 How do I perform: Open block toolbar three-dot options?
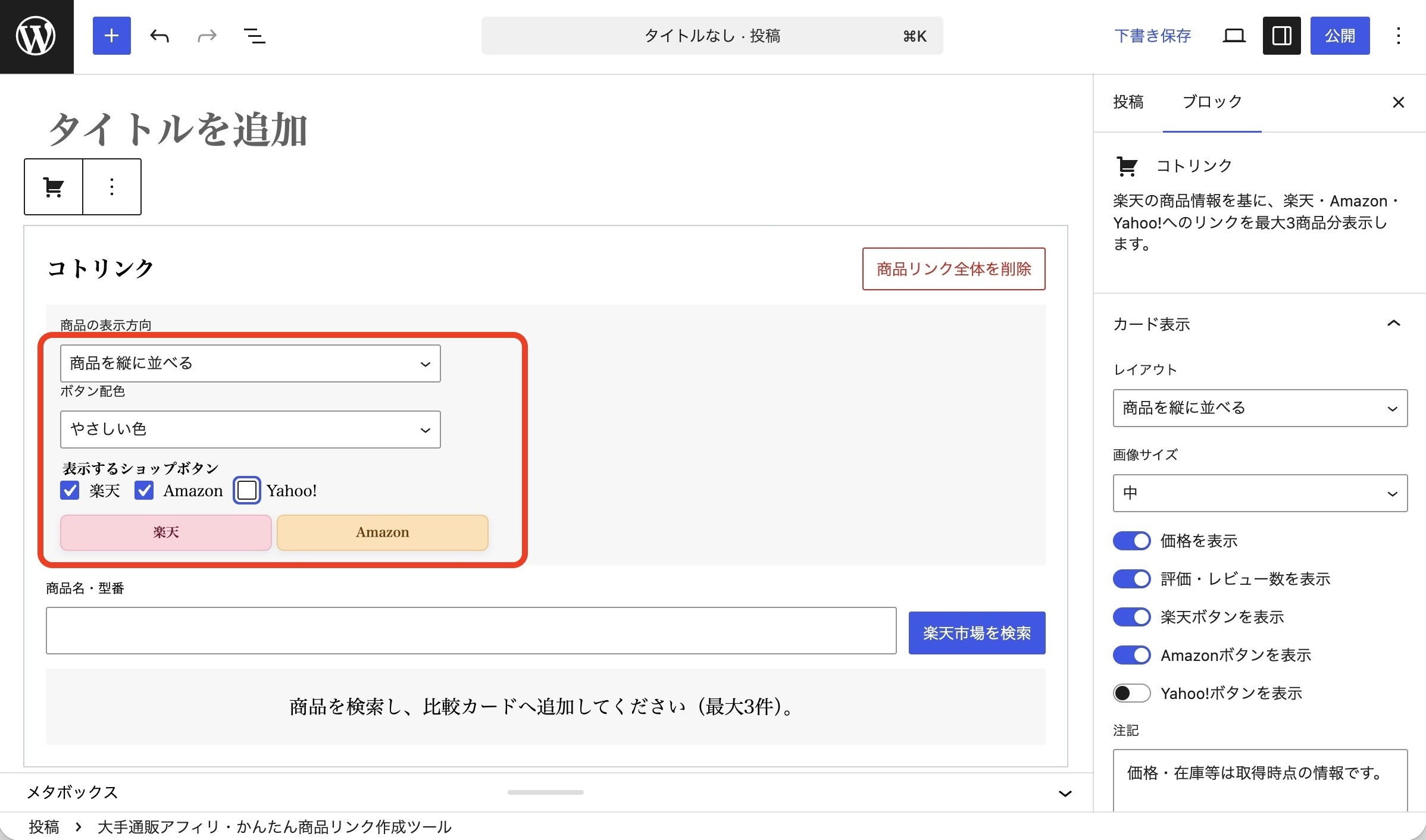112,187
